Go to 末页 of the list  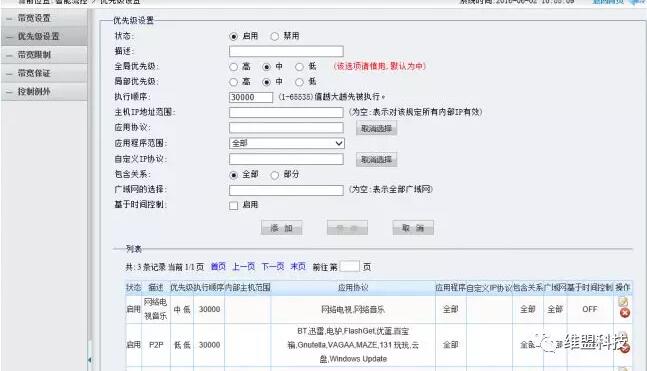point(298,267)
